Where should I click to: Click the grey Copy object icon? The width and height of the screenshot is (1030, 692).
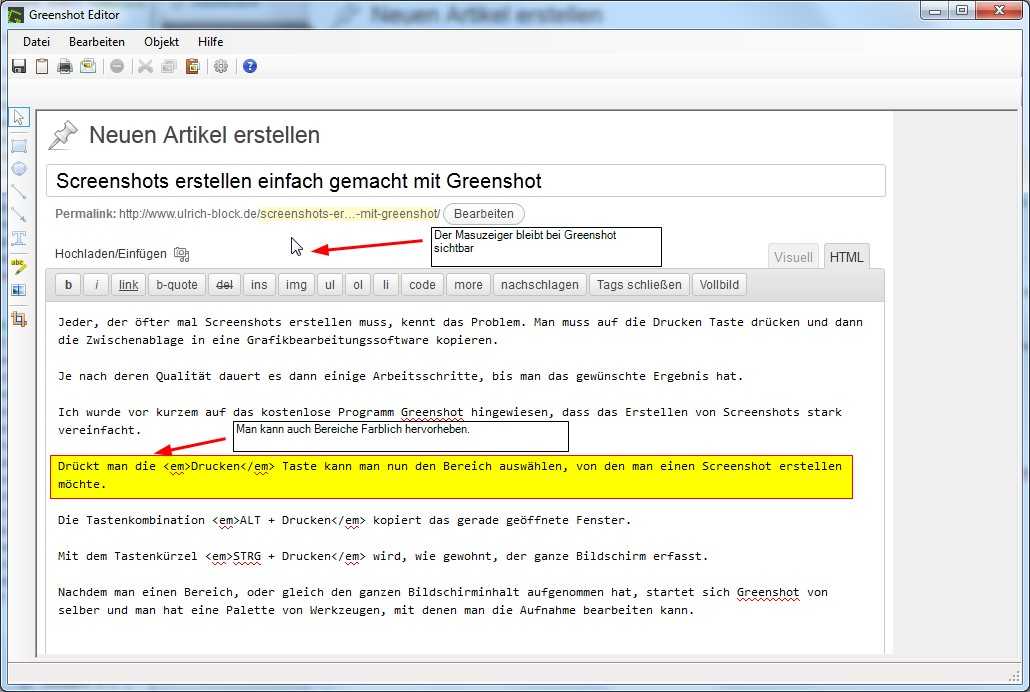[169, 66]
